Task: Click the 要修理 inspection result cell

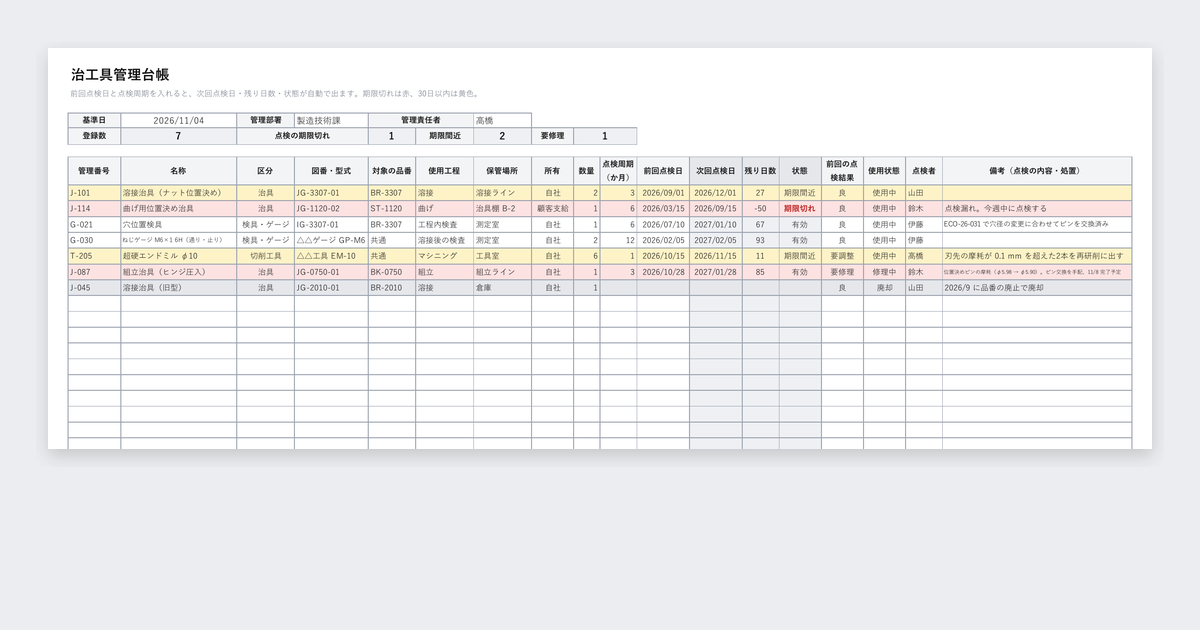Action: (842, 272)
